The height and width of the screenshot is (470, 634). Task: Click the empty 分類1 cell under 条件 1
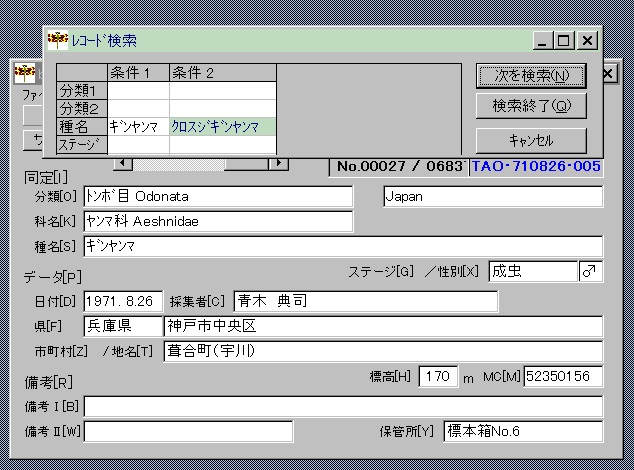[138, 91]
